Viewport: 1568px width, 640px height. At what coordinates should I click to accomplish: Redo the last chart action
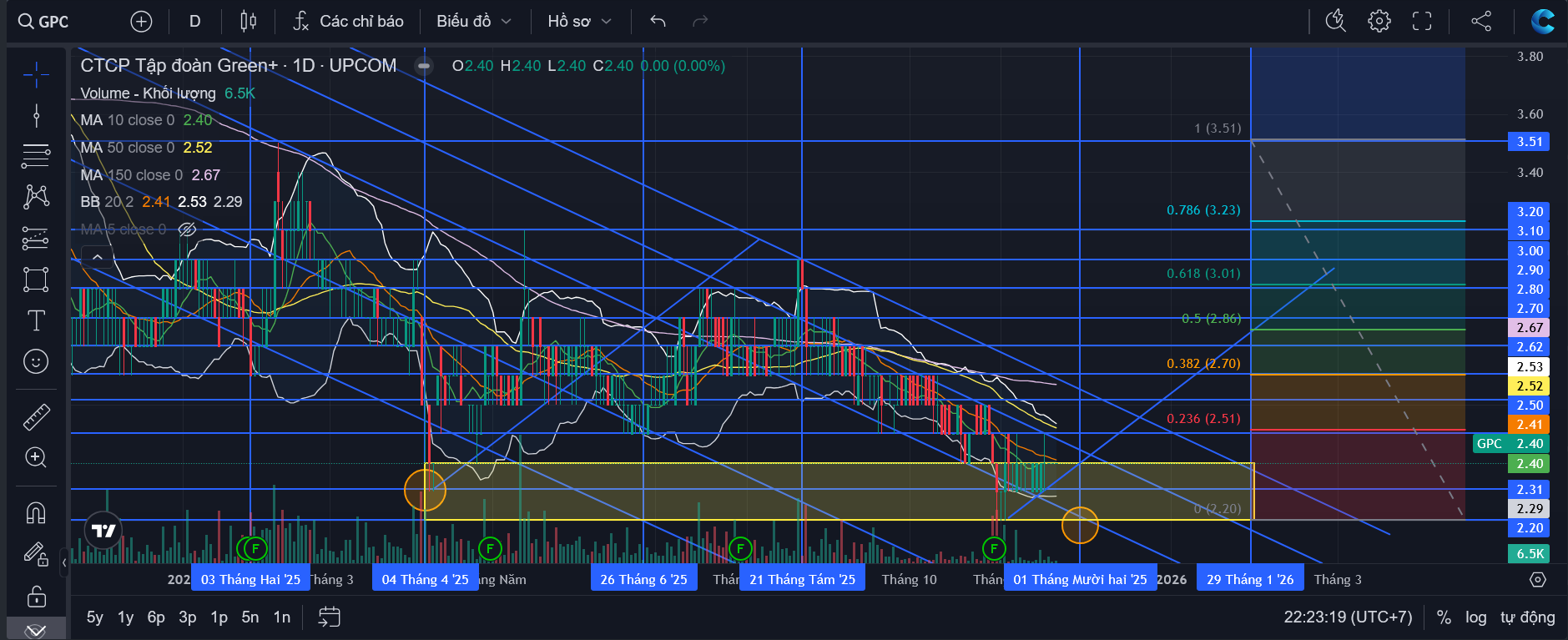700,22
